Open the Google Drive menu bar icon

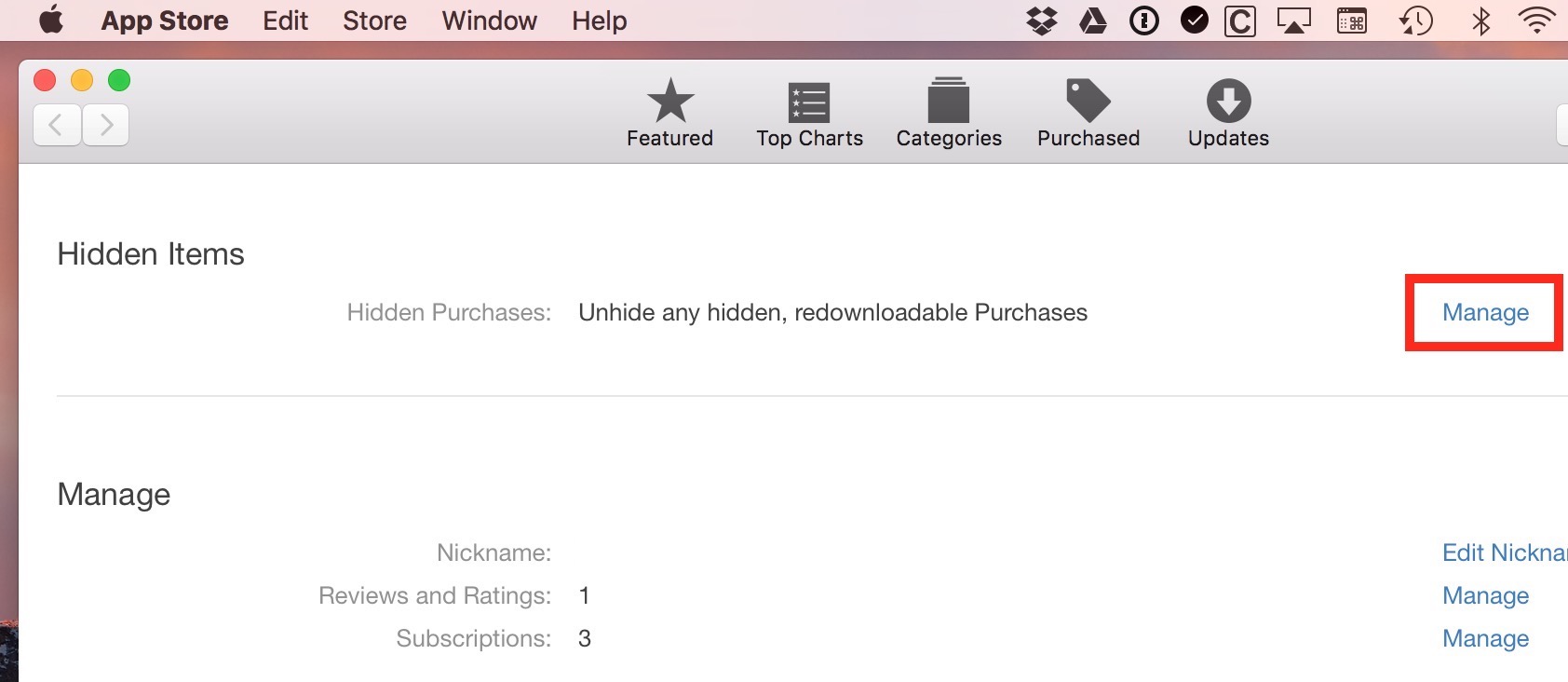pyautogui.click(x=1093, y=20)
